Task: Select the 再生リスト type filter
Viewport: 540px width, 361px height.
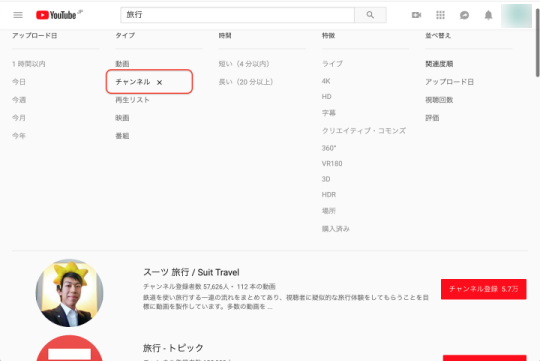Action: click(132, 100)
